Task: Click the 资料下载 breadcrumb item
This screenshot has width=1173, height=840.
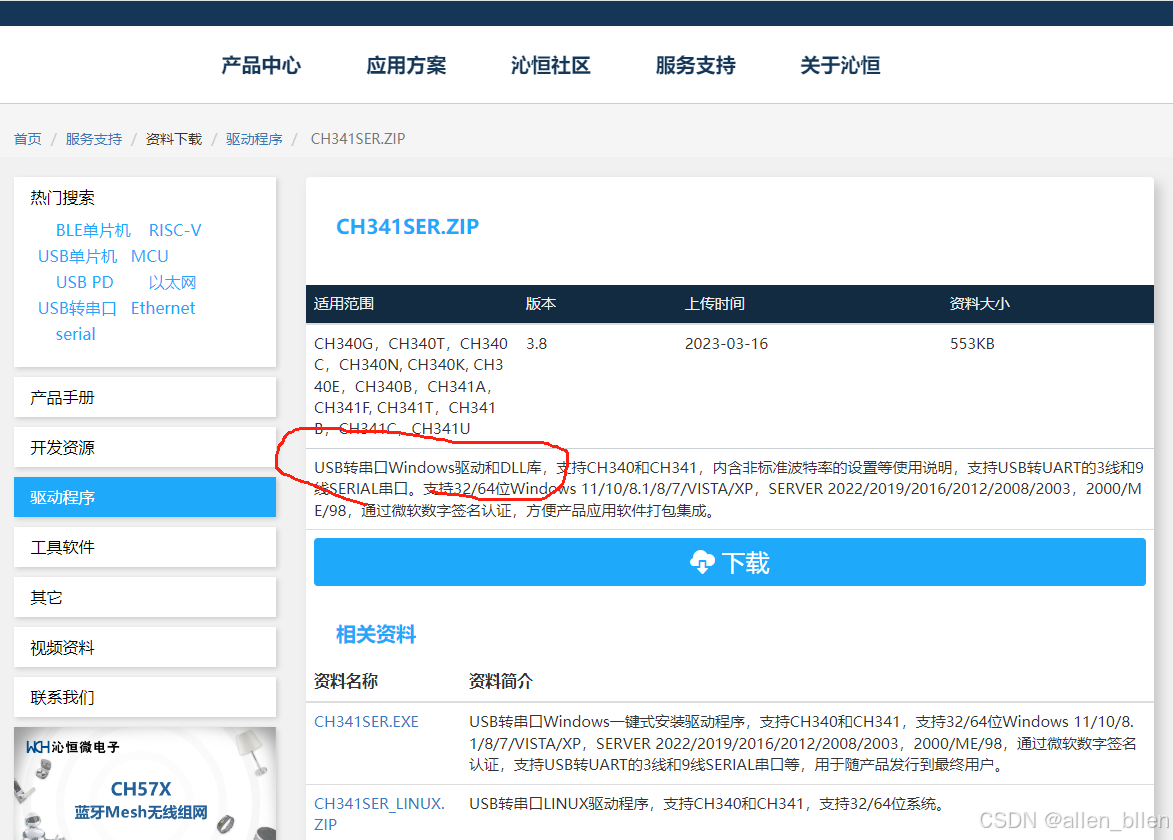Action: (174, 139)
